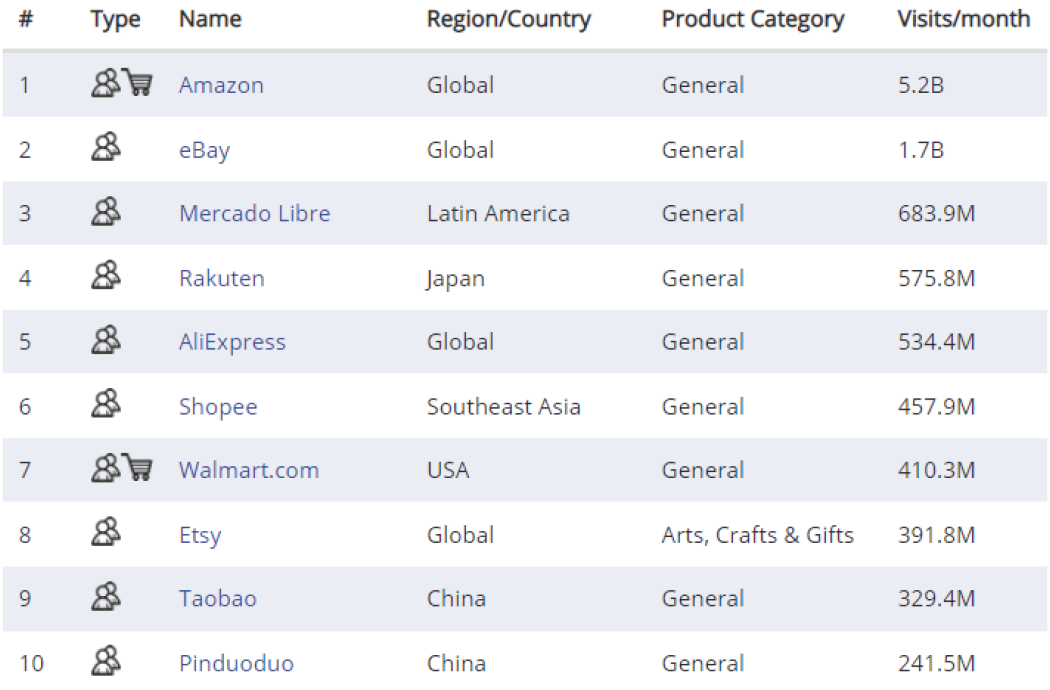The width and height of the screenshot is (1050, 690).
Task: Sort by the Visits/month column header
Action: [x=963, y=19]
